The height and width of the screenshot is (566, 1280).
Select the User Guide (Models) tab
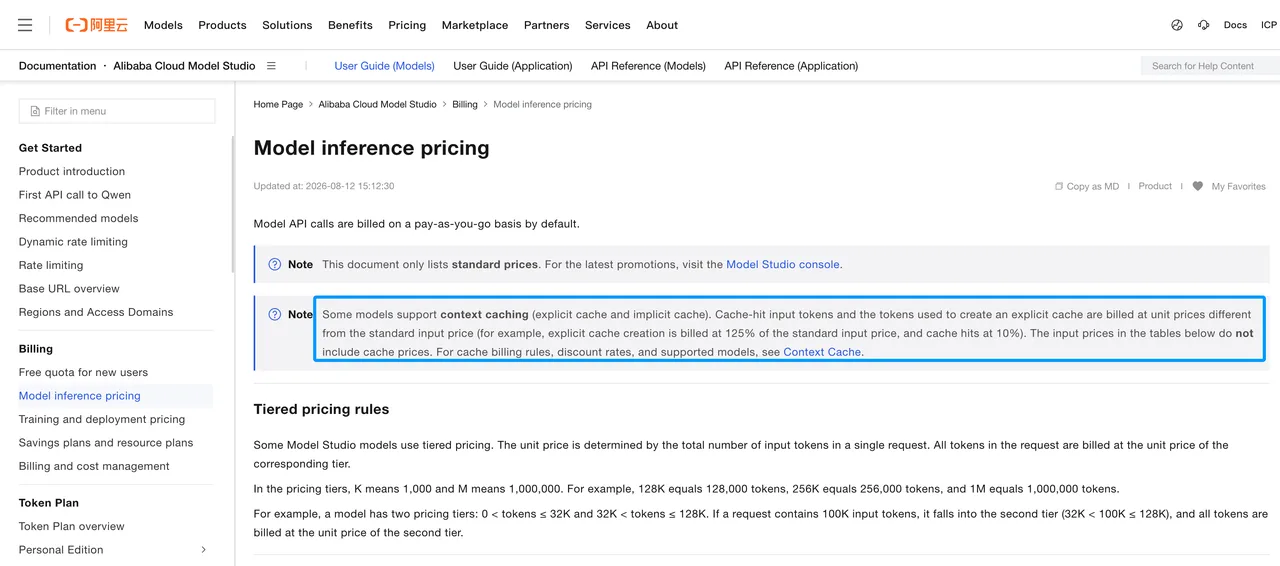tap(385, 66)
